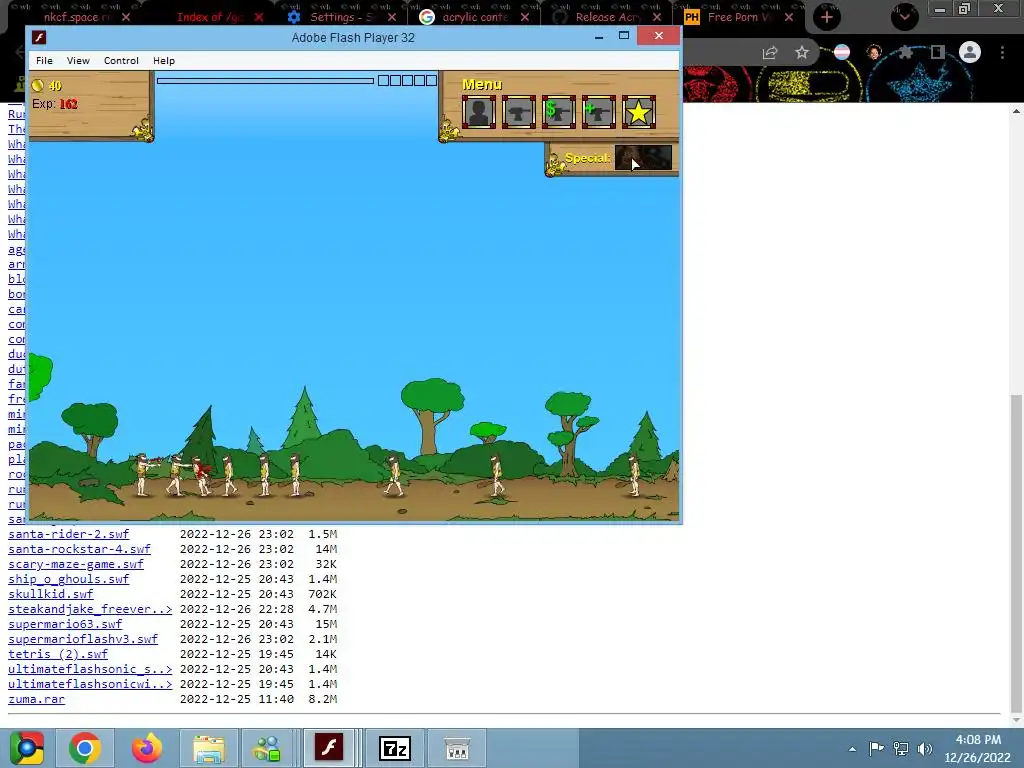Open a new browser tab with plus

point(827,17)
